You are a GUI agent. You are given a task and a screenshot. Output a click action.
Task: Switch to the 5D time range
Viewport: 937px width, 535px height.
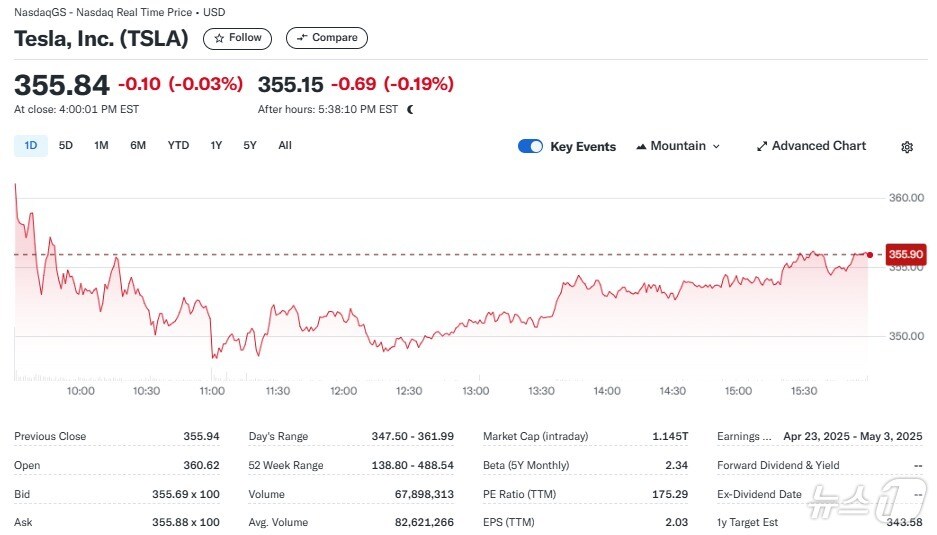[x=66, y=145]
